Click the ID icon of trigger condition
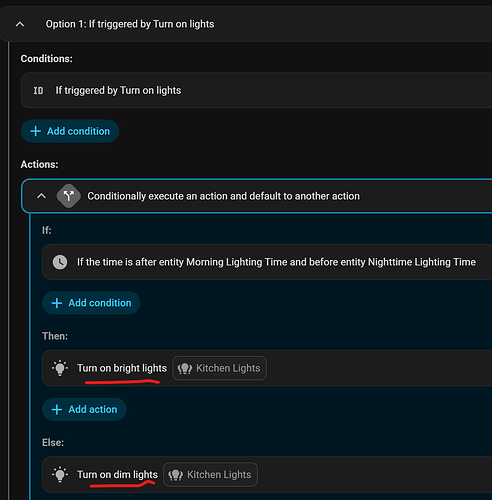The width and height of the screenshot is (492, 500). (38, 90)
